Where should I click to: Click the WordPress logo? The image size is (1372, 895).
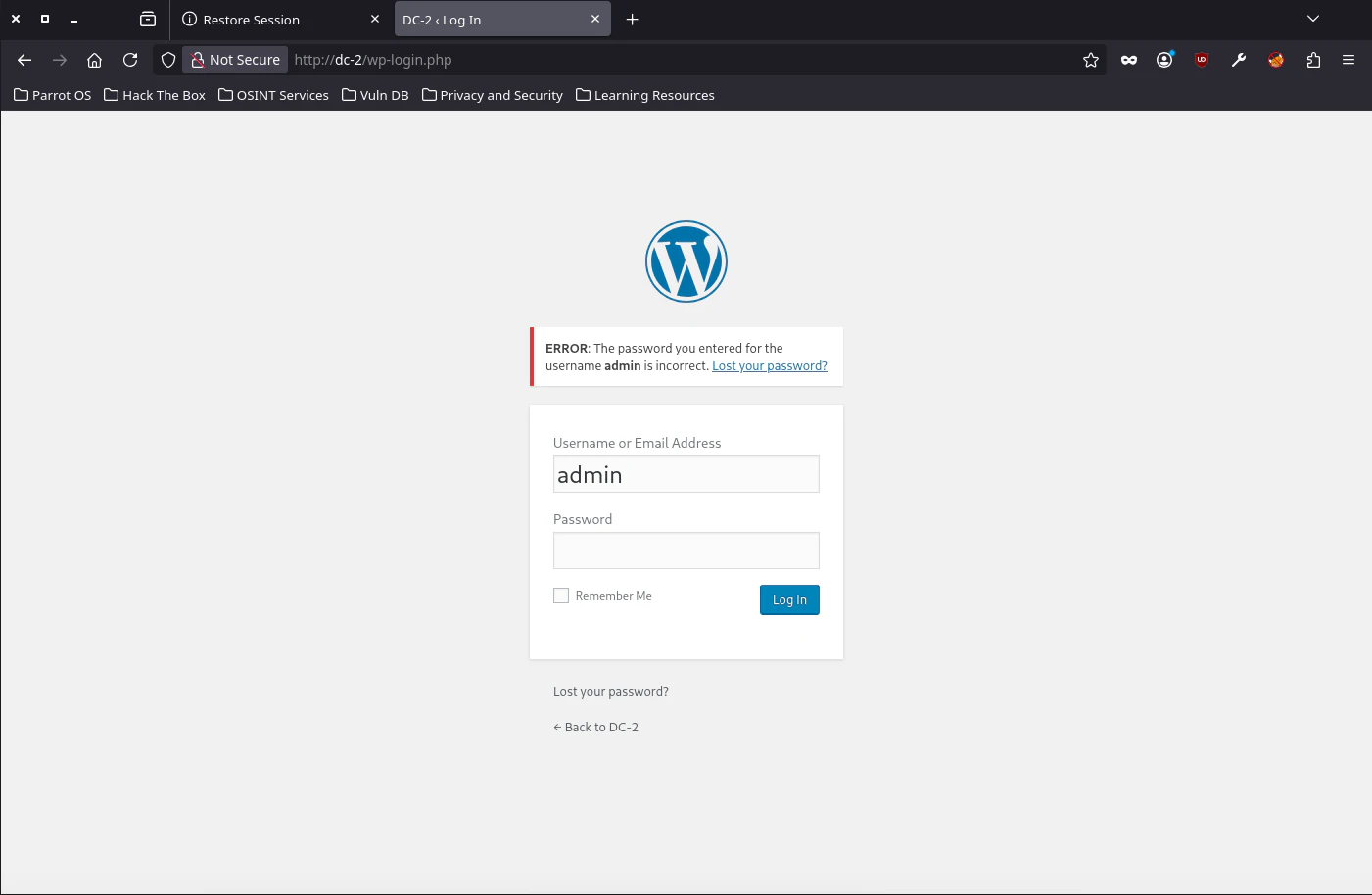pyautogui.click(x=686, y=261)
